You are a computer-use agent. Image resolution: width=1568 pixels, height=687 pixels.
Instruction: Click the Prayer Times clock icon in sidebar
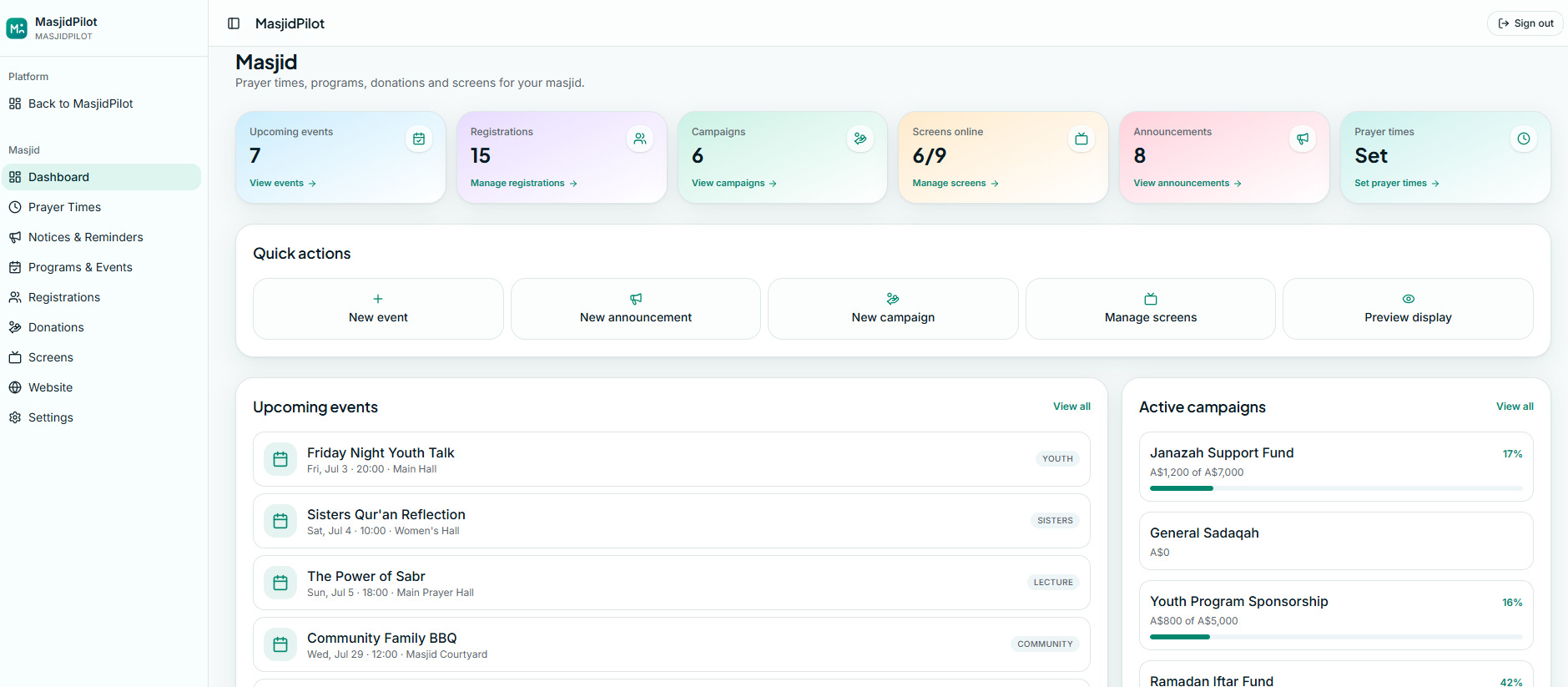(15, 207)
